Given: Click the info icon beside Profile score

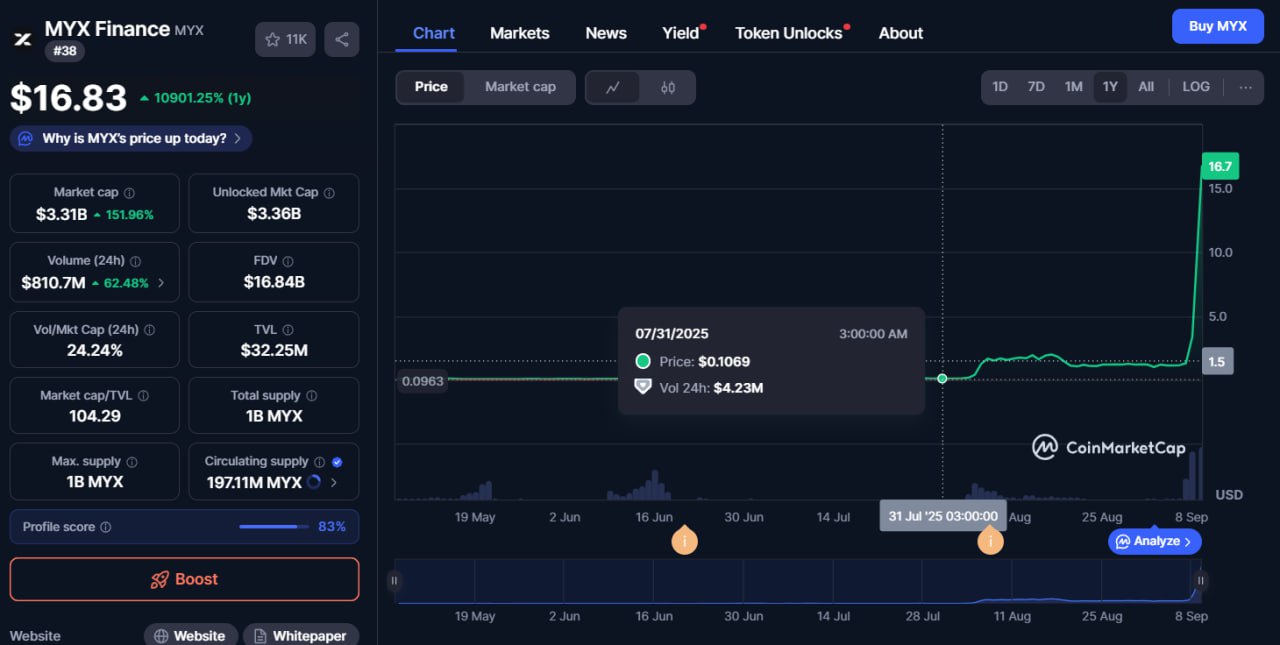Looking at the screenshot, I should pyautogui.click(x=106, y=527).
